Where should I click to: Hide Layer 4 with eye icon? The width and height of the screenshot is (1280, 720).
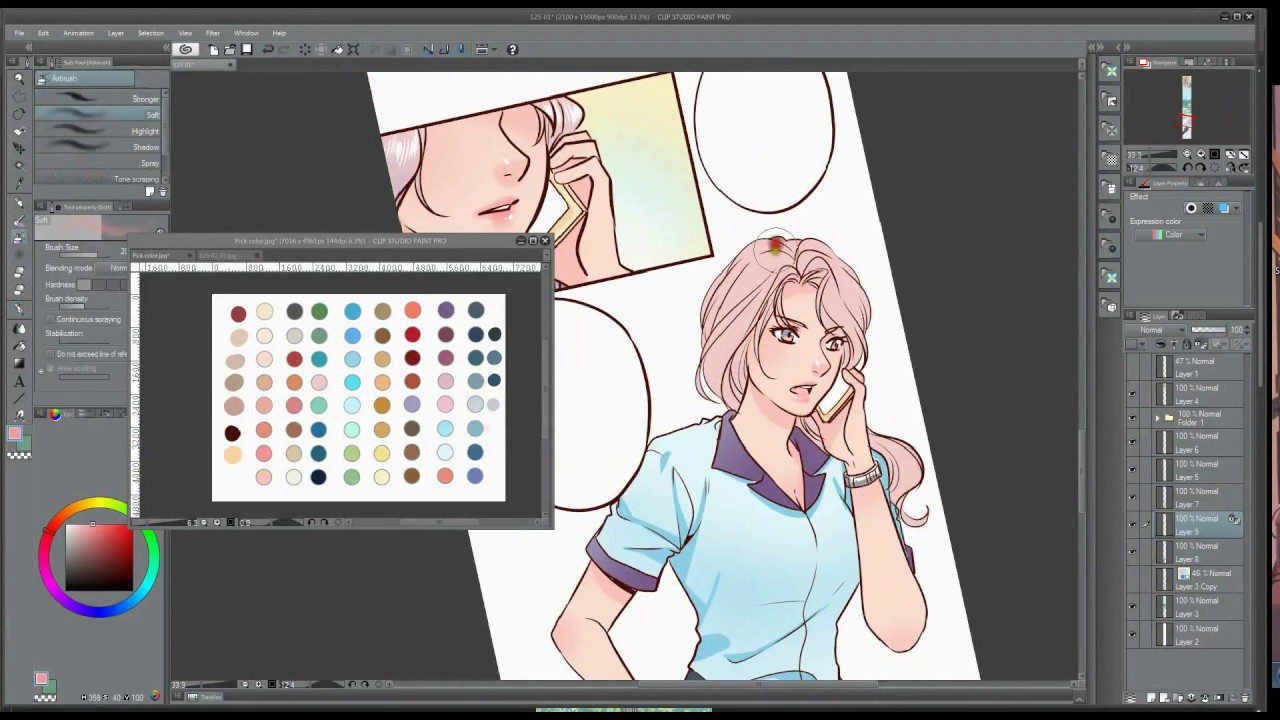[1132, 394]
